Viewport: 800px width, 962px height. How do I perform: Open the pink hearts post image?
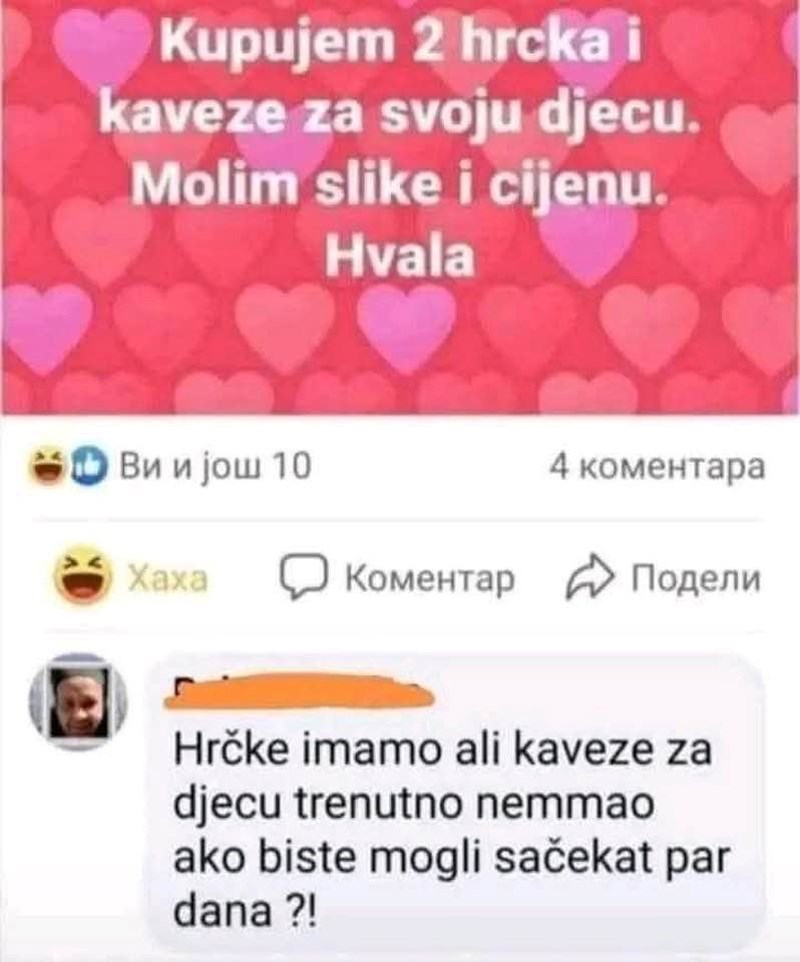(x=400, y=207)
